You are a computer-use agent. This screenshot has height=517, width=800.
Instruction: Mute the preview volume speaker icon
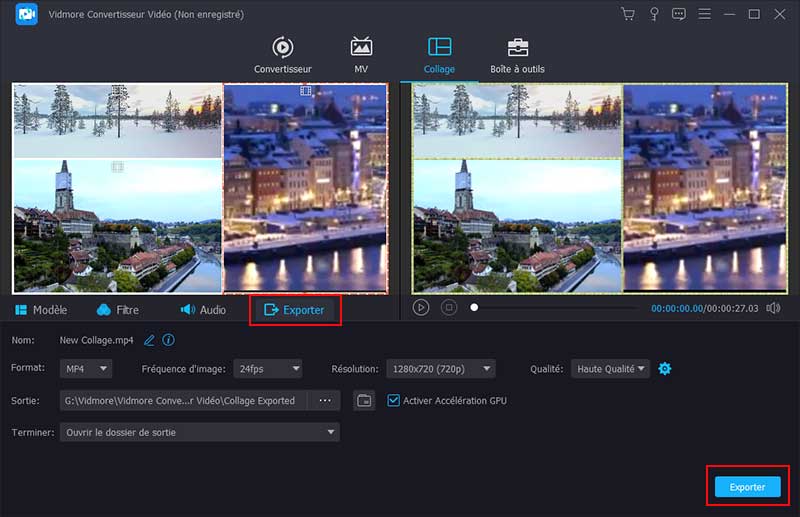773,308
